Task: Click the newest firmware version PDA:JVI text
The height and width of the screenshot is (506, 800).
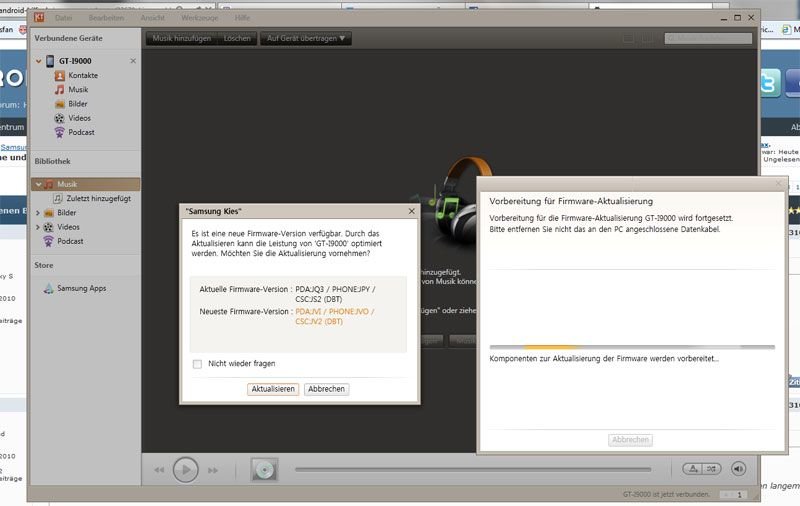Action: tap(335, 316)
